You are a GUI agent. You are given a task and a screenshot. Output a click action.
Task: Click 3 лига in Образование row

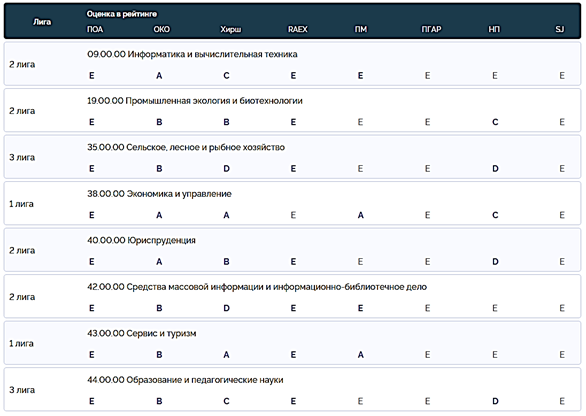click(22, 390)
